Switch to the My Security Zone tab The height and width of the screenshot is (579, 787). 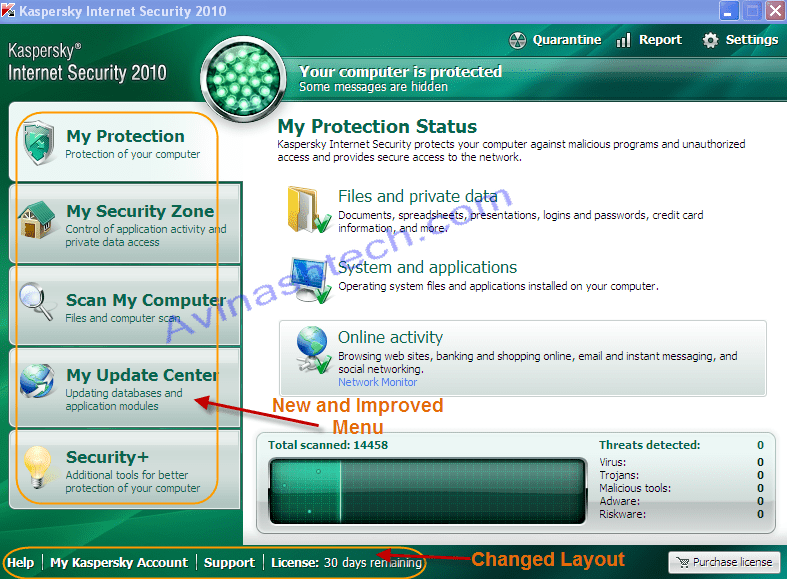124,223
